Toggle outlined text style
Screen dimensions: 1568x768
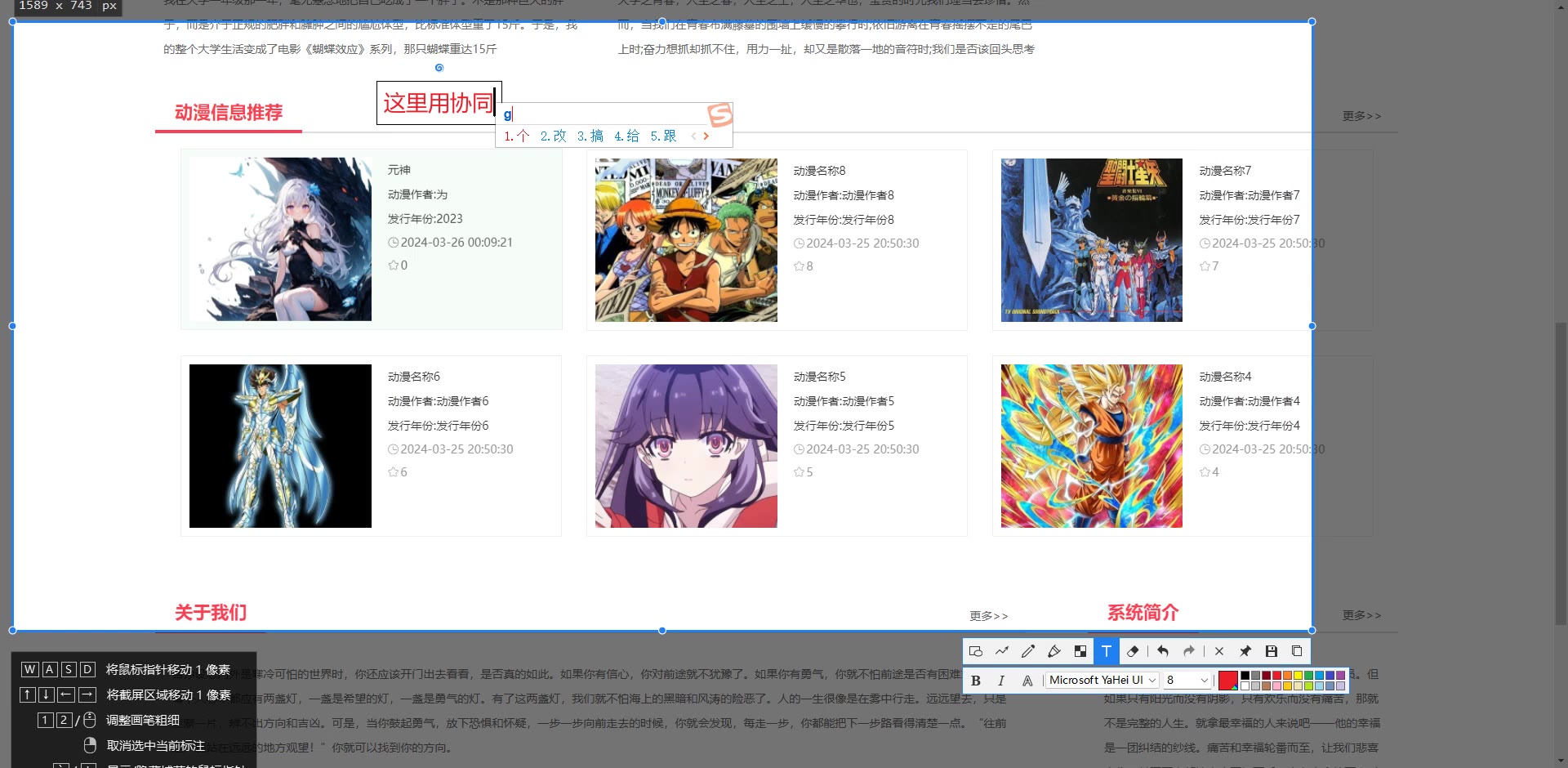pos(1027,681)
